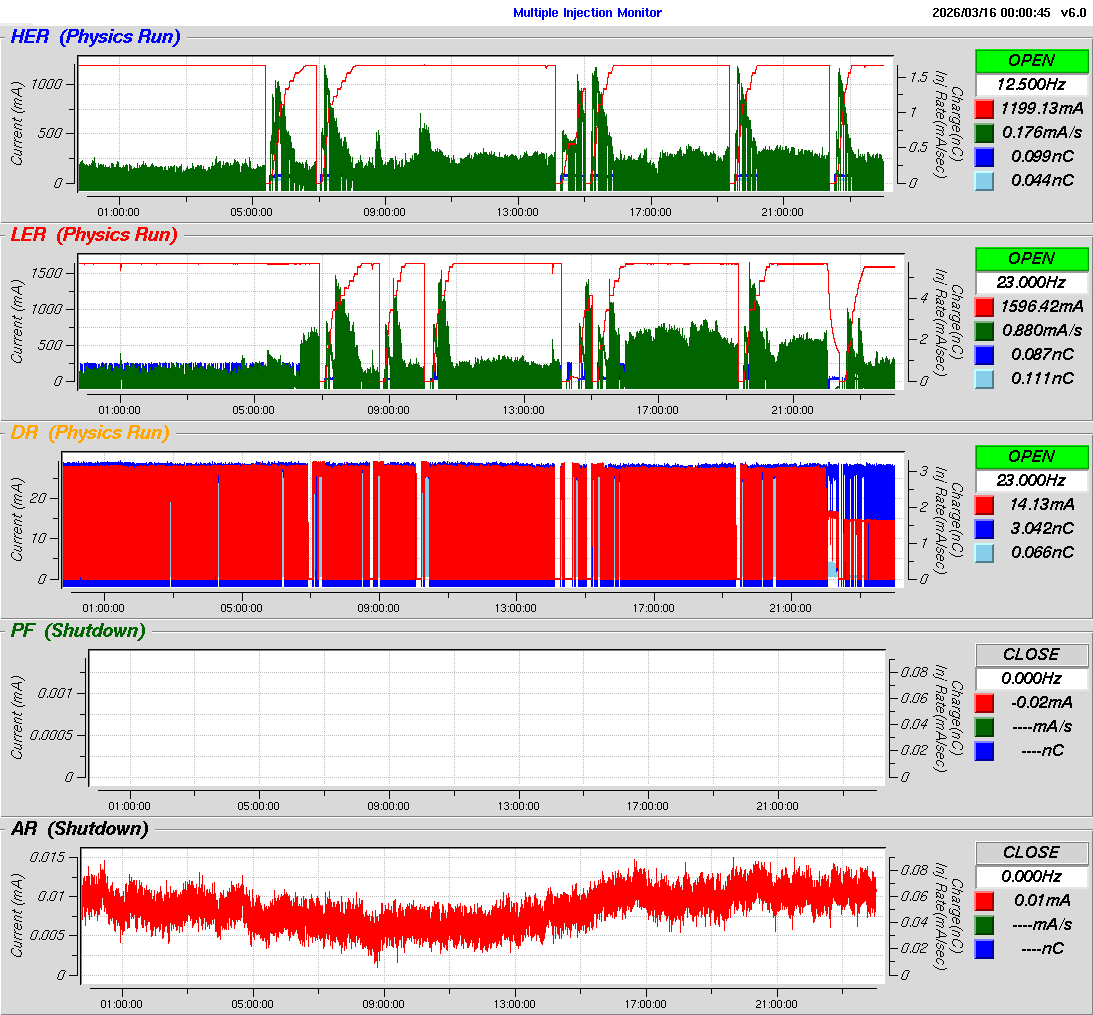Click the PF dark green injection rate swatch
The image size is (1093, 1015).
984,726
